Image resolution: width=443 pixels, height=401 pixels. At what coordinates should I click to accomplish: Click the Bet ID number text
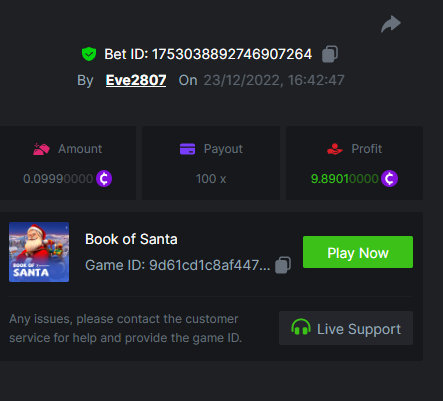(x=232, y=54)
